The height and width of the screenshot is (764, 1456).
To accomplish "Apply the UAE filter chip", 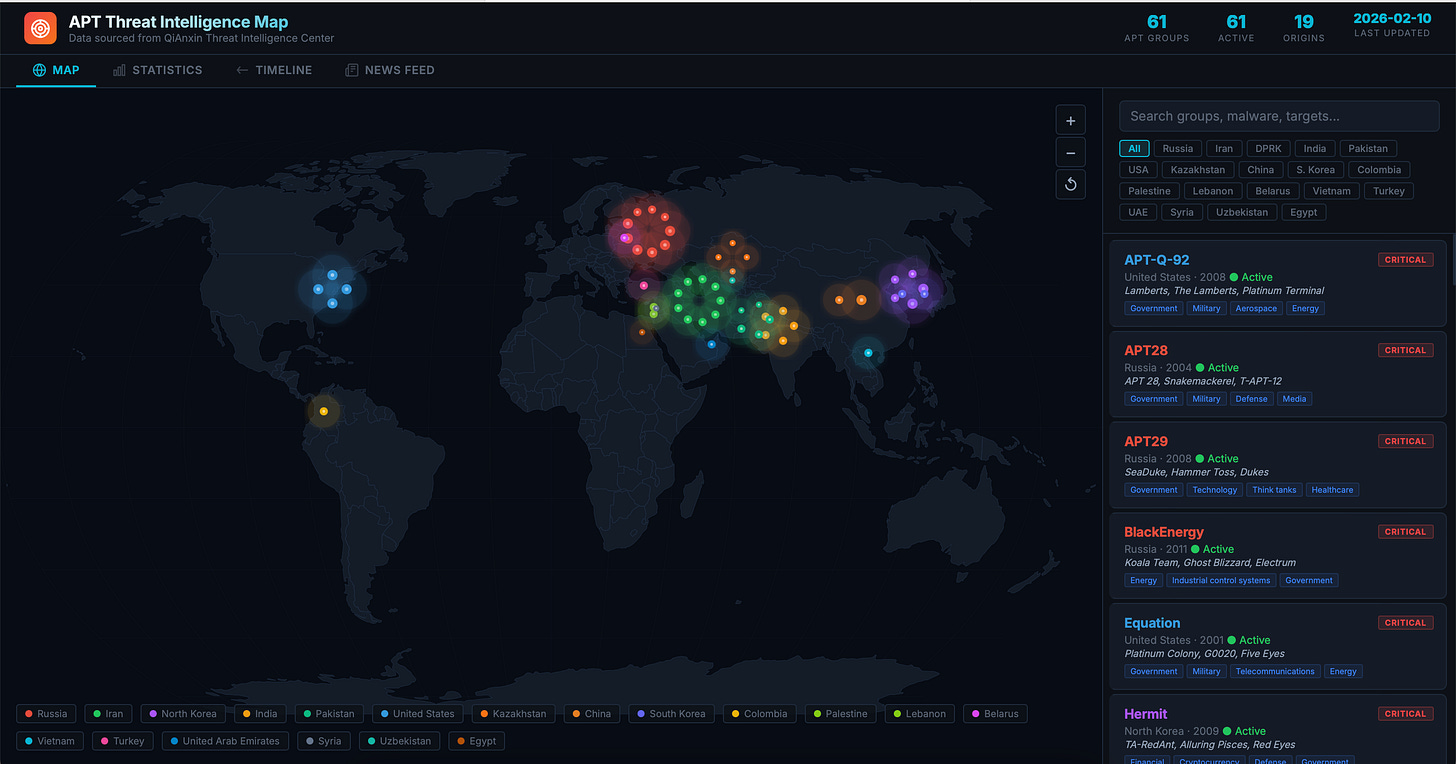I will pyautogui.click(x=1138, y=212).
